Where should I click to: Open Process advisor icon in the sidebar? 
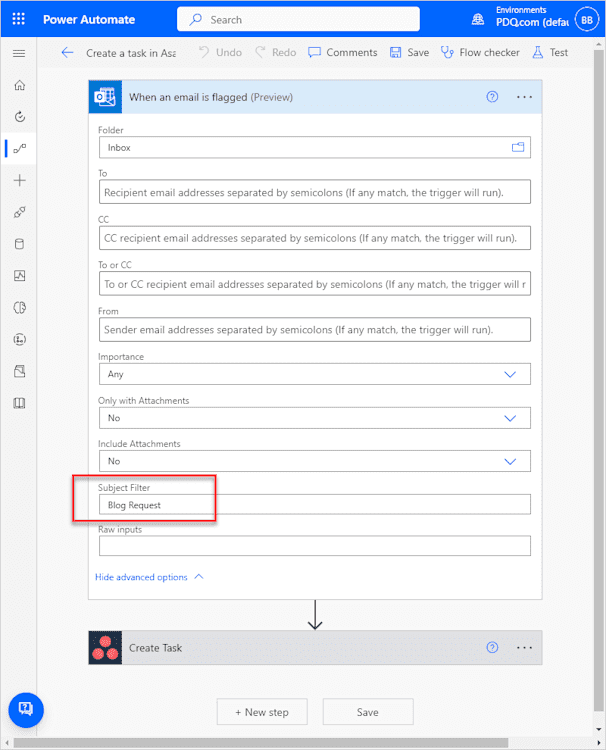pyautogui.click(x=20, y=340)
